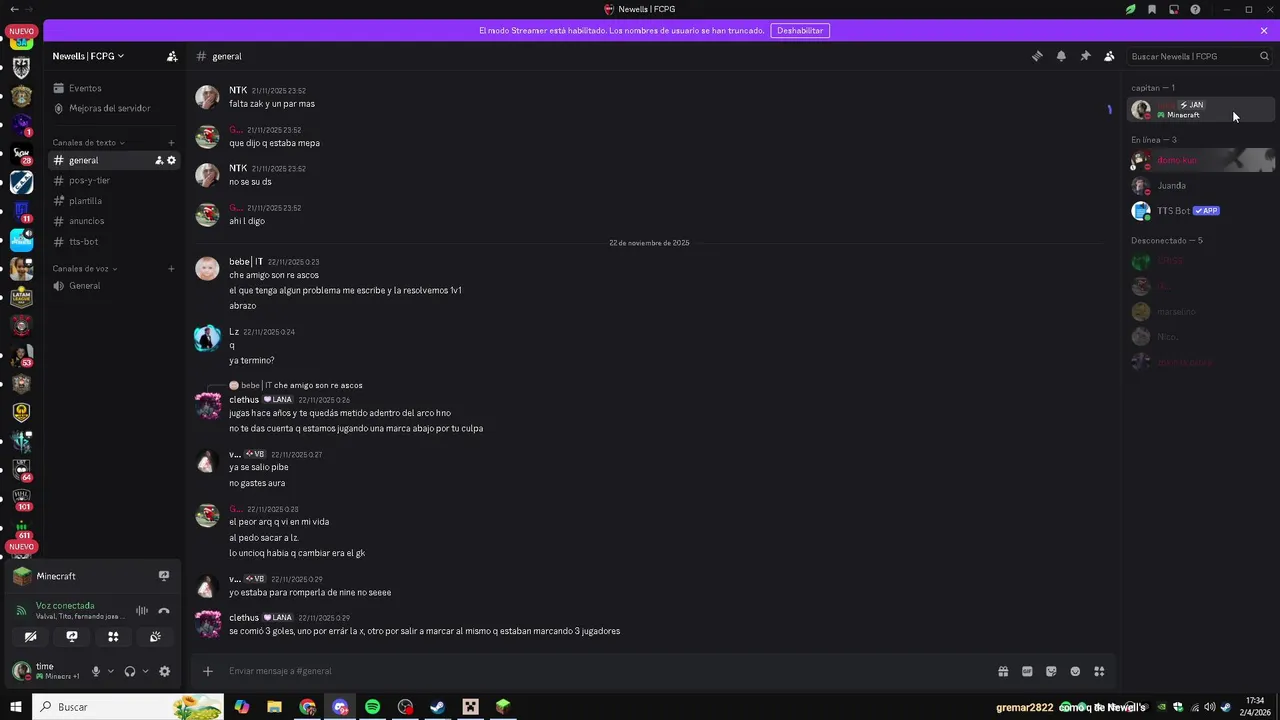Collapse the Canales de voz category
The image size is (1280, 720).
pyautogui.click(x=85, y=269)
